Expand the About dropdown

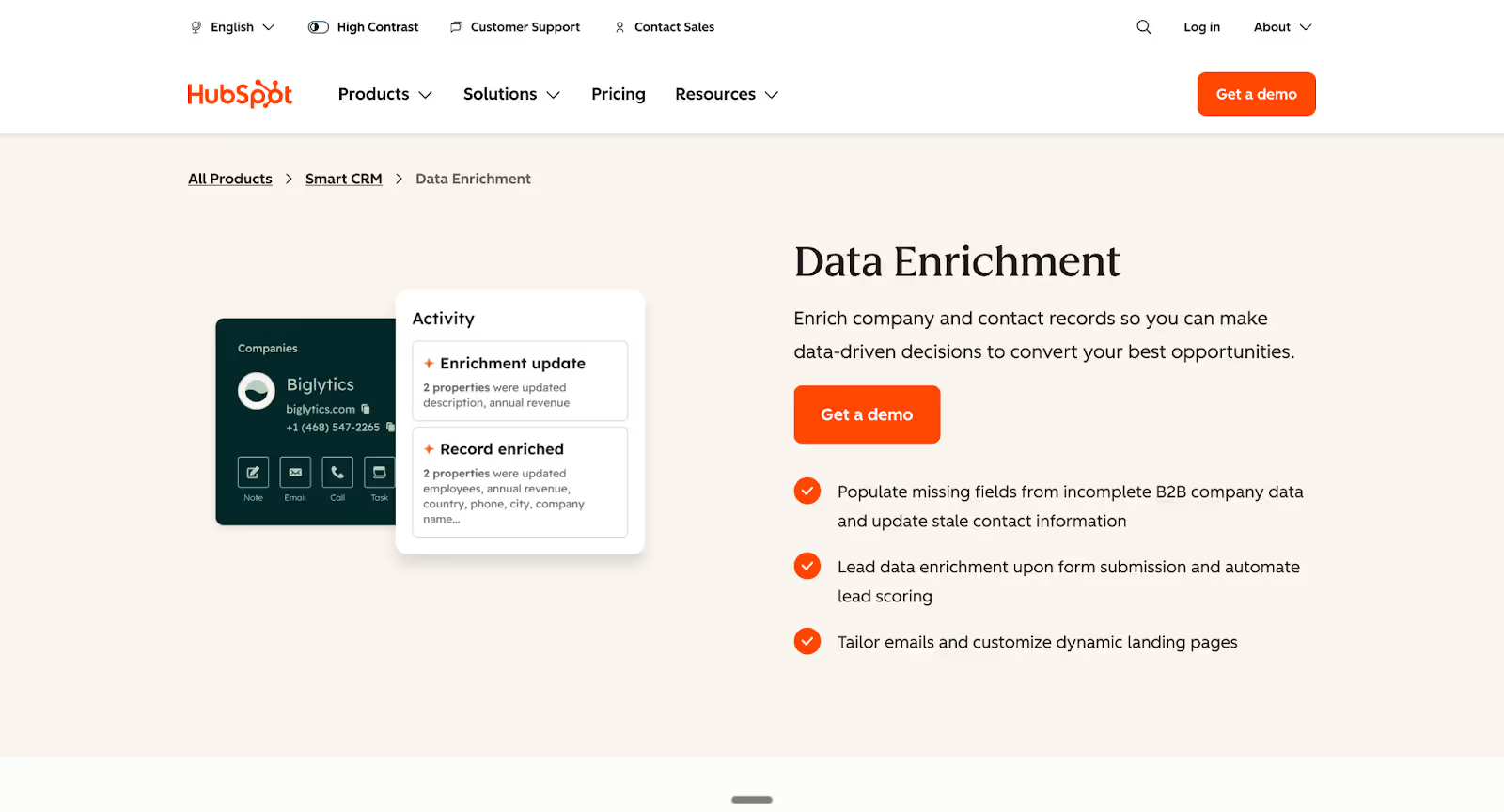[1282, 27]
